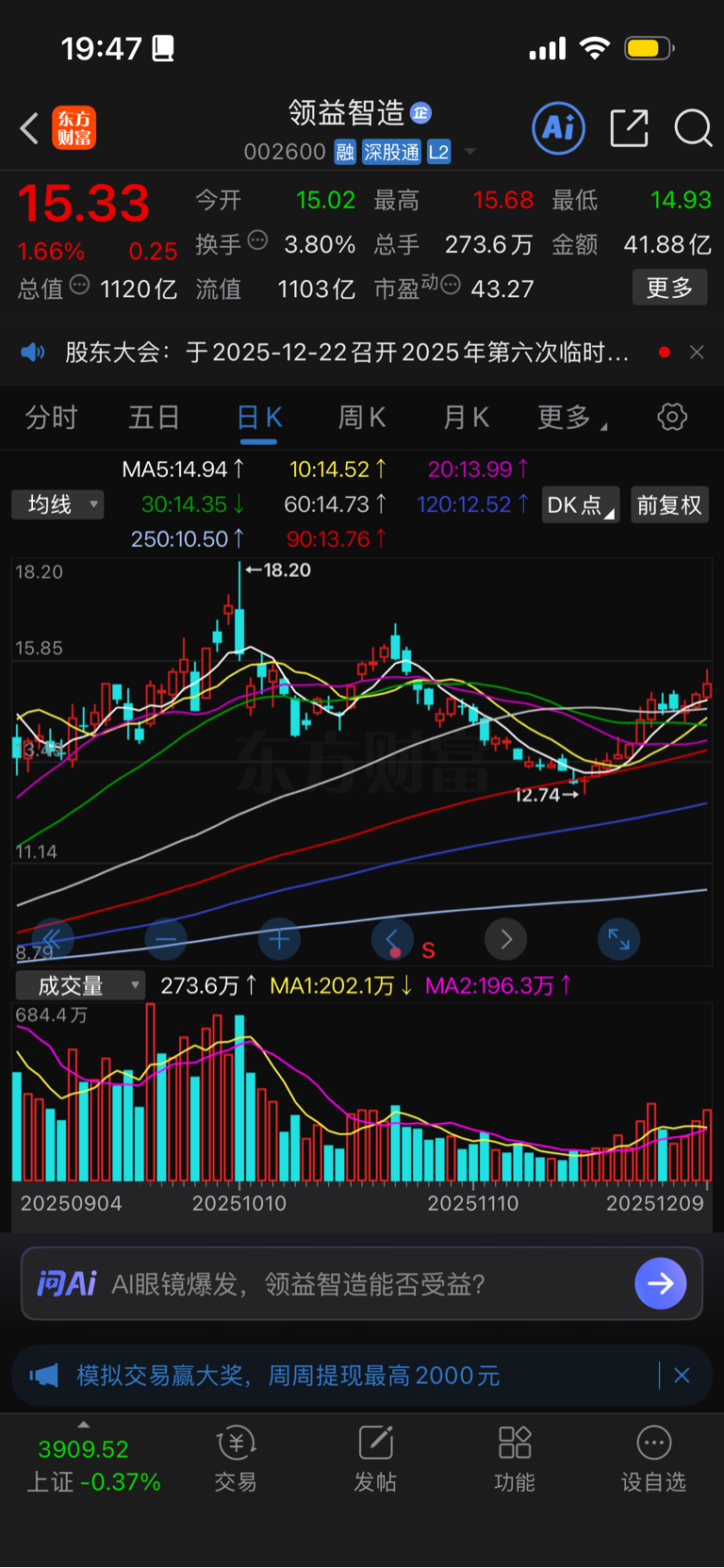Image resolution: width=724 pixels, height=1568 pixels.
Task: Switch to 五日 chart tab
Action: pos(154,417)
